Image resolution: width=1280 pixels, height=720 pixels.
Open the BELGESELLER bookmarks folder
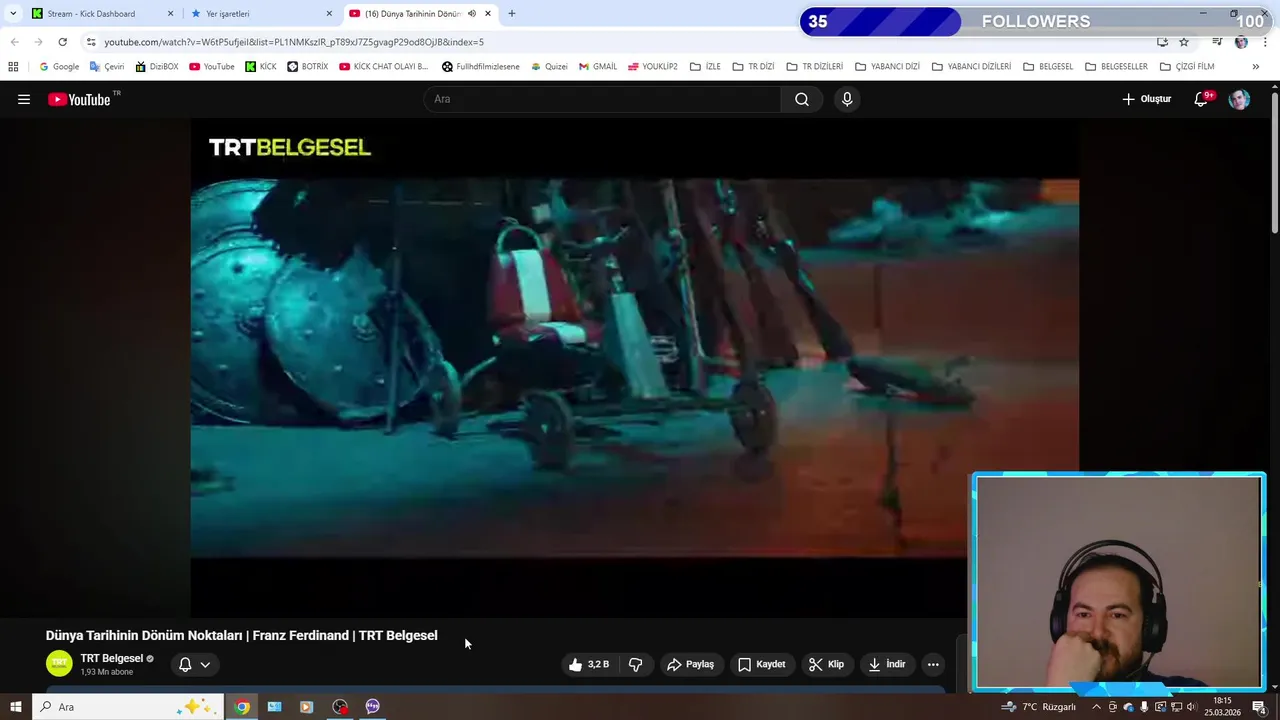(1116, 67)
